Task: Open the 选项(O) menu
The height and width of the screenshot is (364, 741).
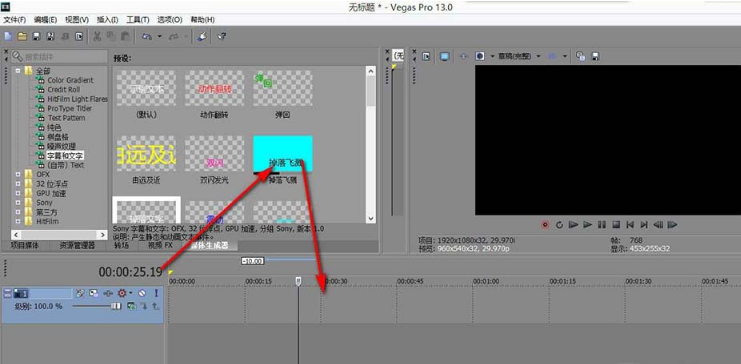Action: pyautogui.click(x=170, y=20)
